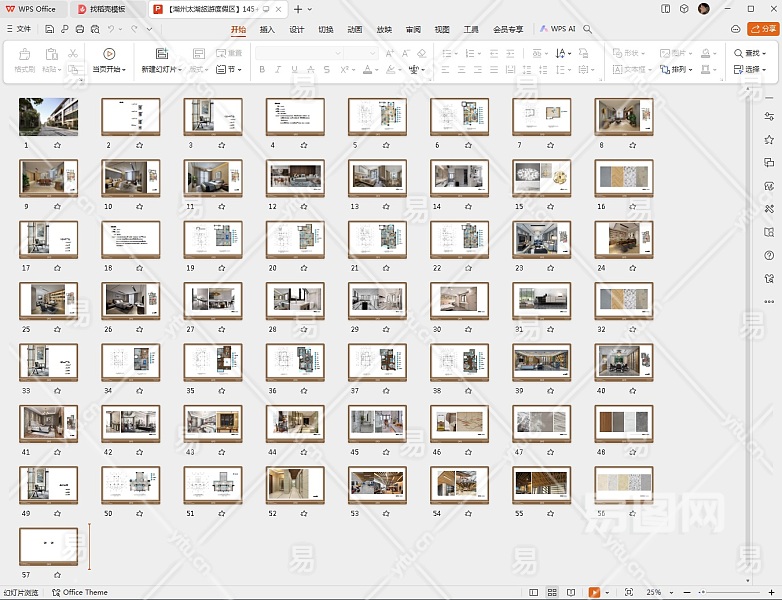Open the 文件 file menu dropdown
The image size is (782, 600).
[x=18, y=29]
